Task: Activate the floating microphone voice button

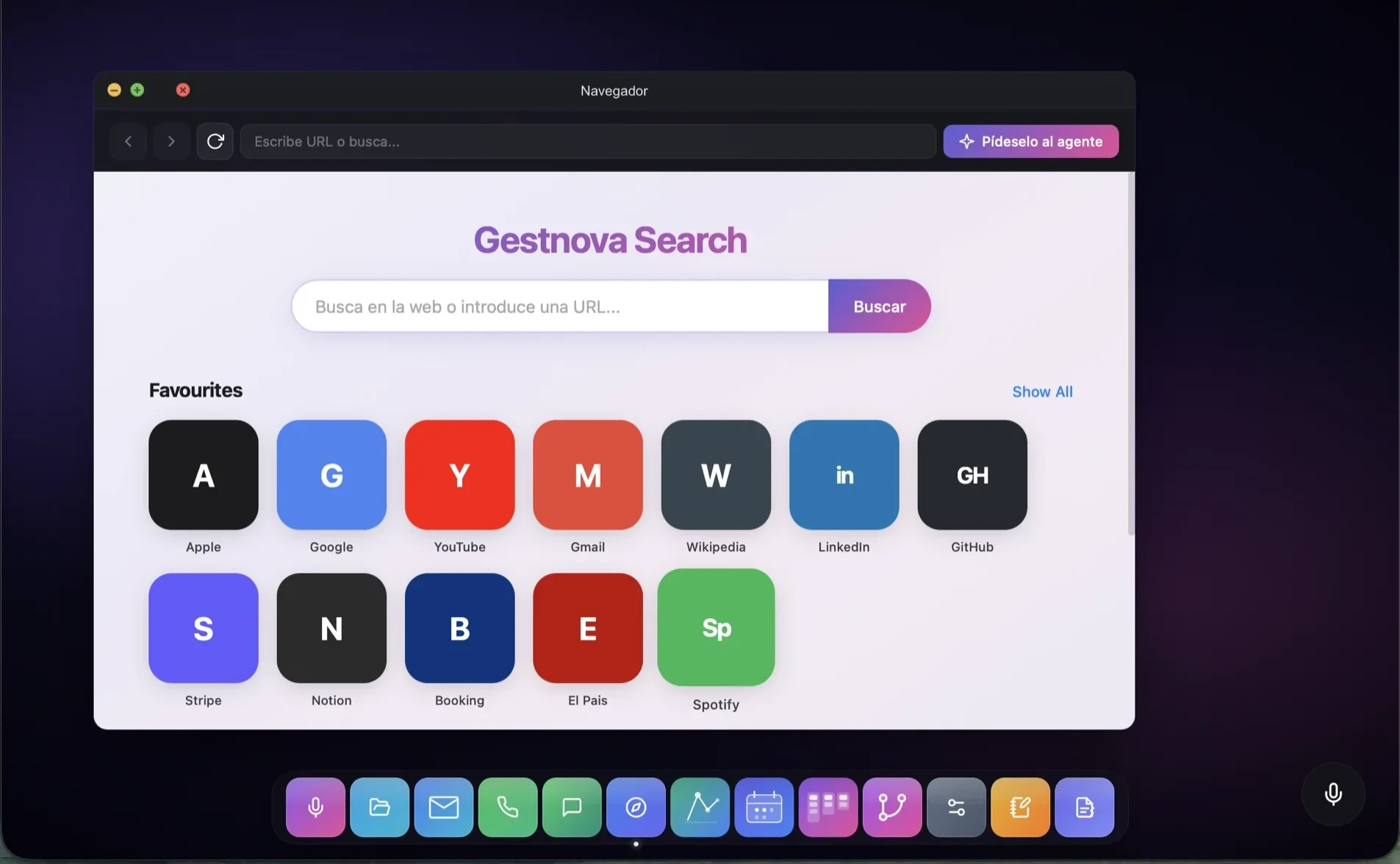Action: click(1333, 794)
